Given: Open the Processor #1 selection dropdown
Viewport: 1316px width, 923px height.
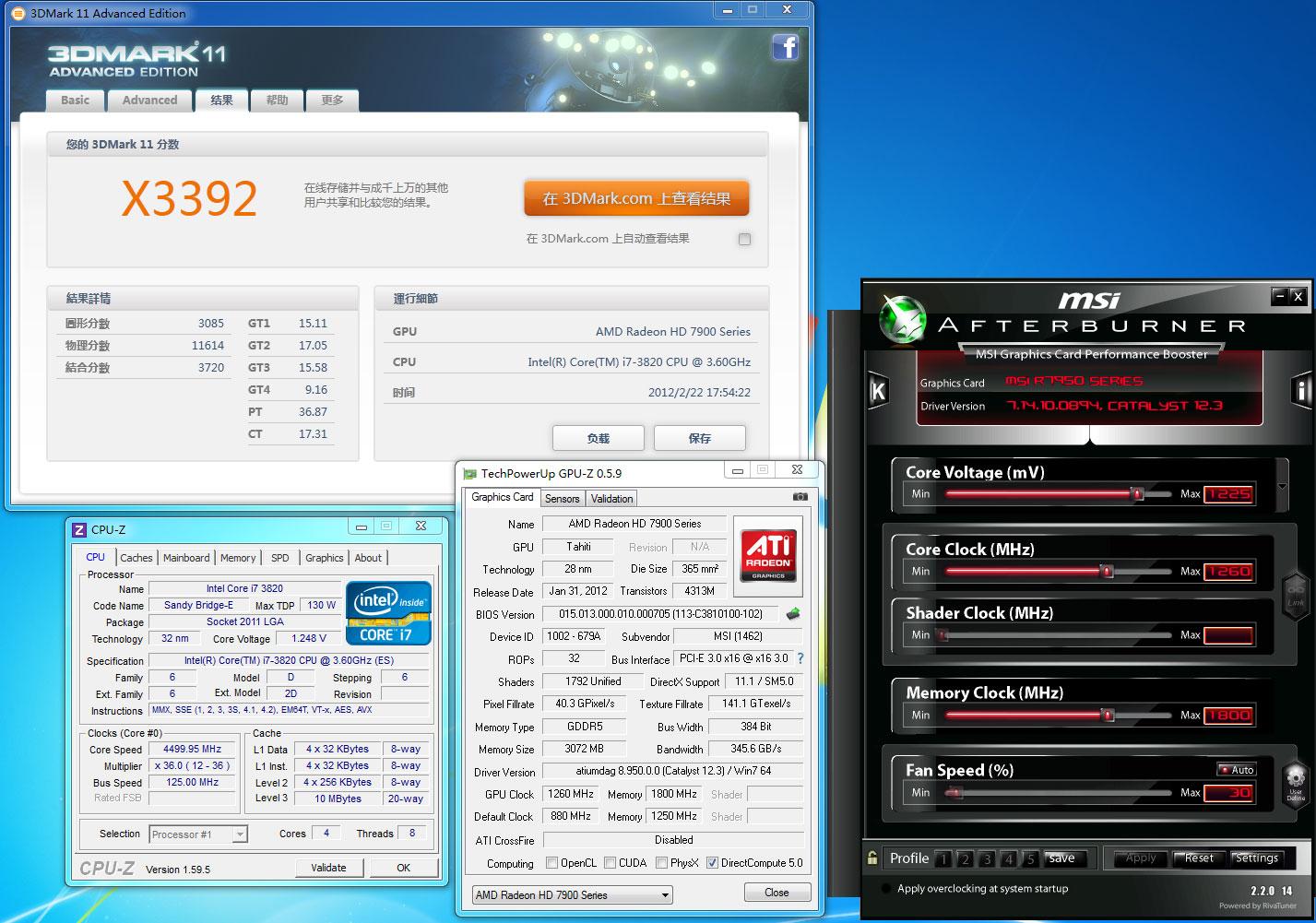Looking at the screenshot, I should coord(198,834).
